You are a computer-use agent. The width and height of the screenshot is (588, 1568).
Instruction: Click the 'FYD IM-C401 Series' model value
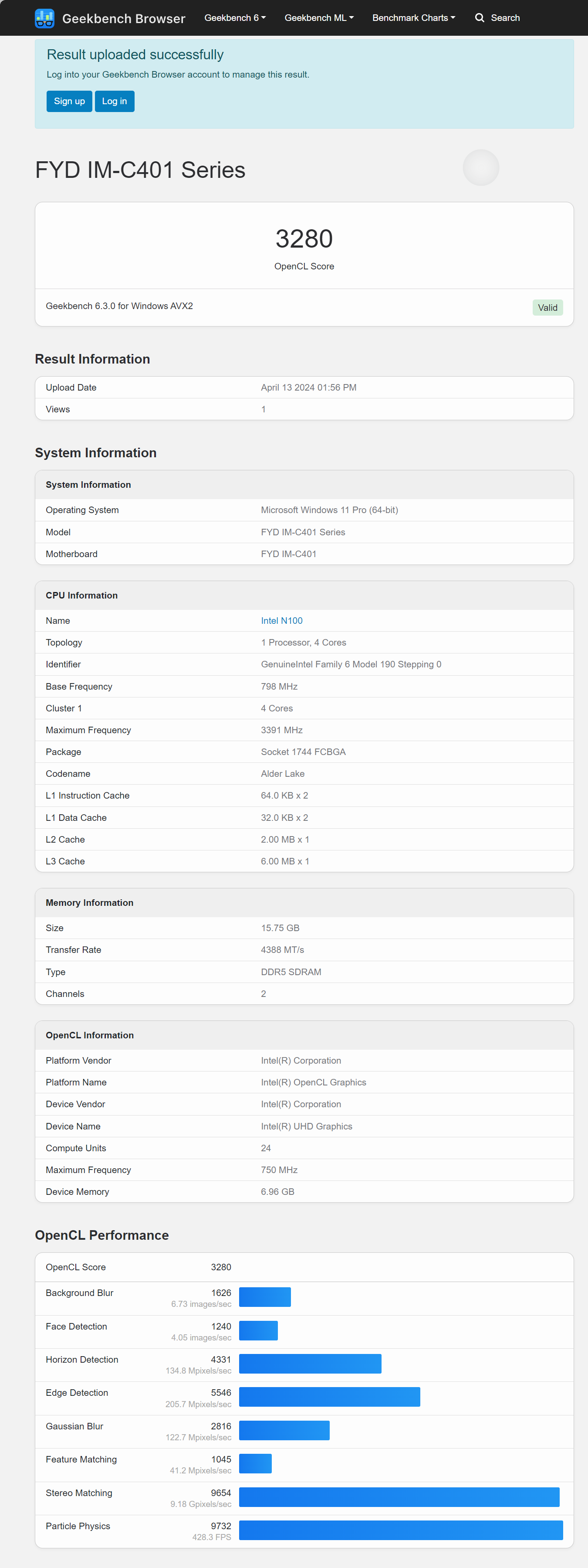[x=303, y=531]
